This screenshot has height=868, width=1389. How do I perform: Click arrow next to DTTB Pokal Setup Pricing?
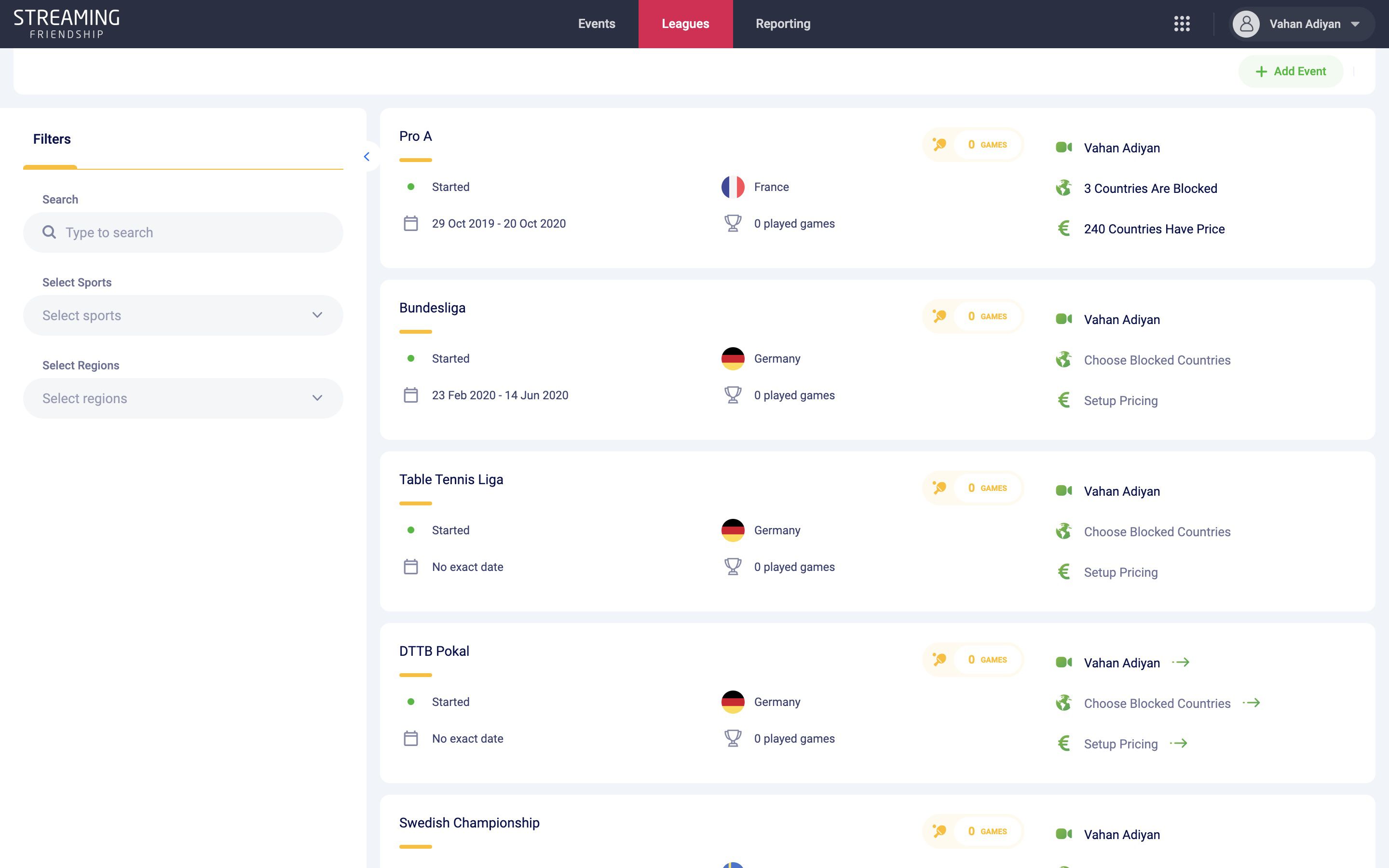[x=1179, y=744]
